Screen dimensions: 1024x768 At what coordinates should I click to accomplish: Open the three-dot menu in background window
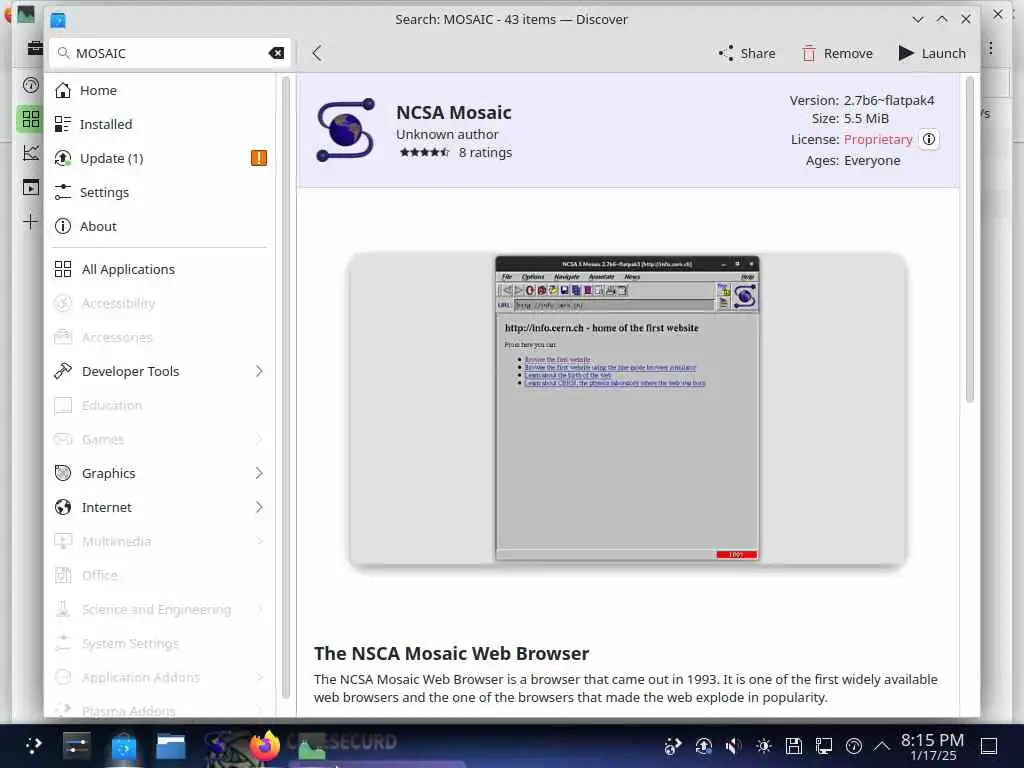click(x=991, y=48)
